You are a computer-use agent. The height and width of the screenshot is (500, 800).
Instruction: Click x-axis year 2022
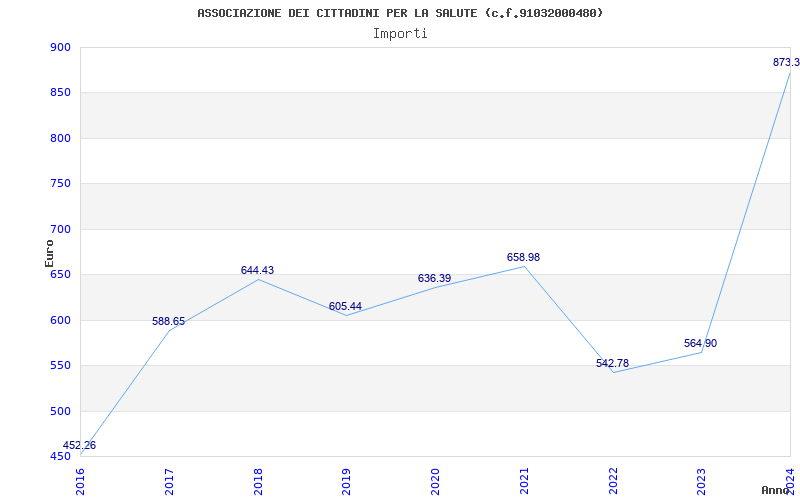[x=613, y=481]
